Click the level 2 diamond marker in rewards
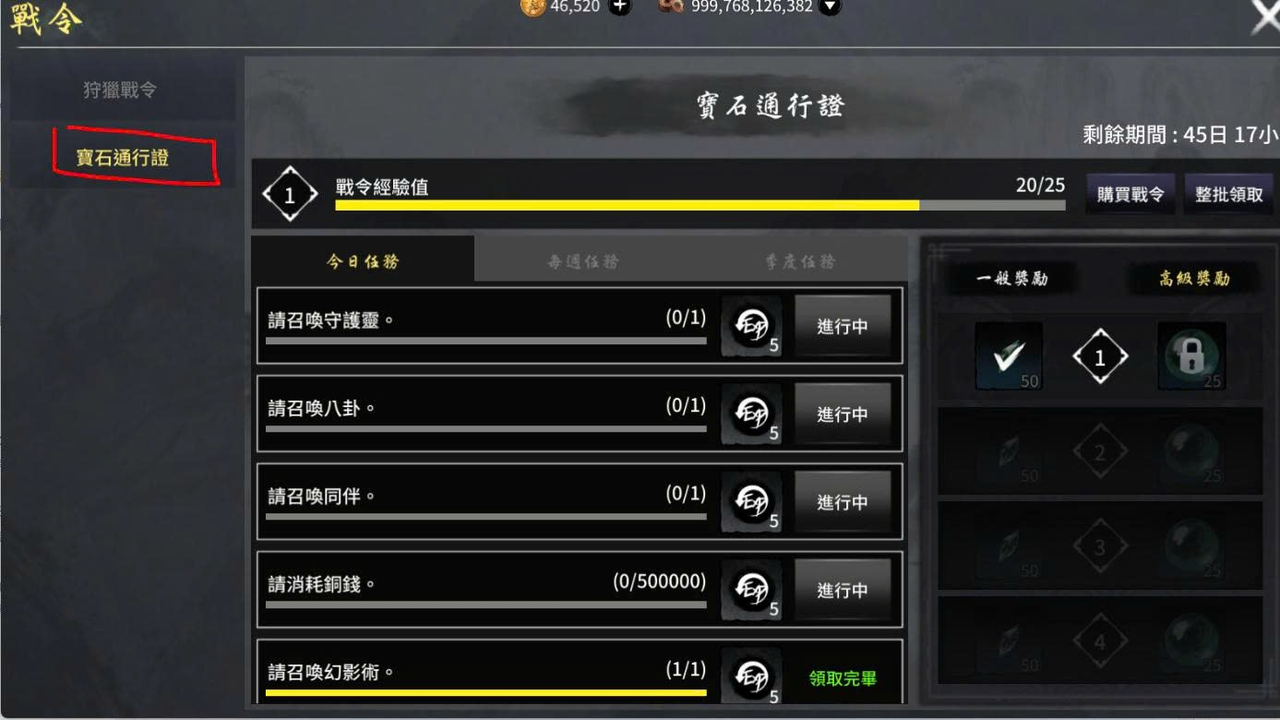Screen dimensions: 1280x720 (x=1100, y=454)
